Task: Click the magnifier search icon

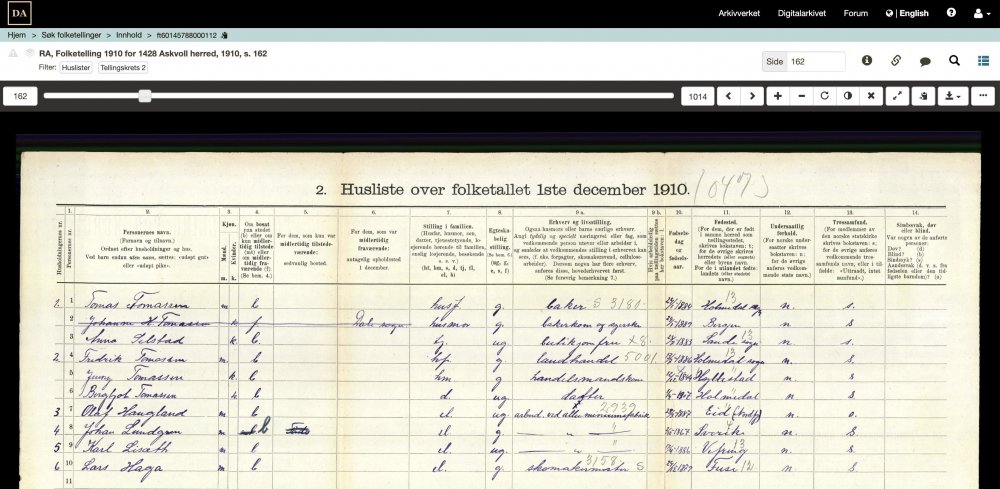Action: click(x=954, y=61)
